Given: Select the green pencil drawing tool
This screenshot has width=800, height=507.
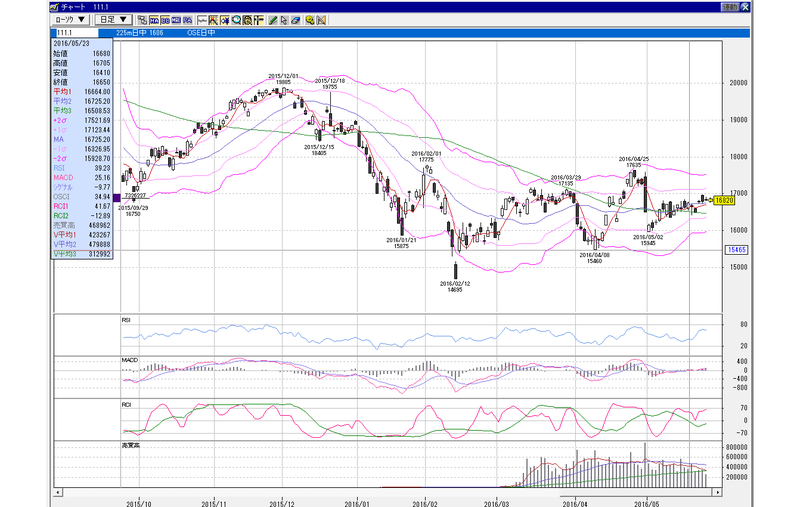Looking at the screenshot, I should coord(273,20).
